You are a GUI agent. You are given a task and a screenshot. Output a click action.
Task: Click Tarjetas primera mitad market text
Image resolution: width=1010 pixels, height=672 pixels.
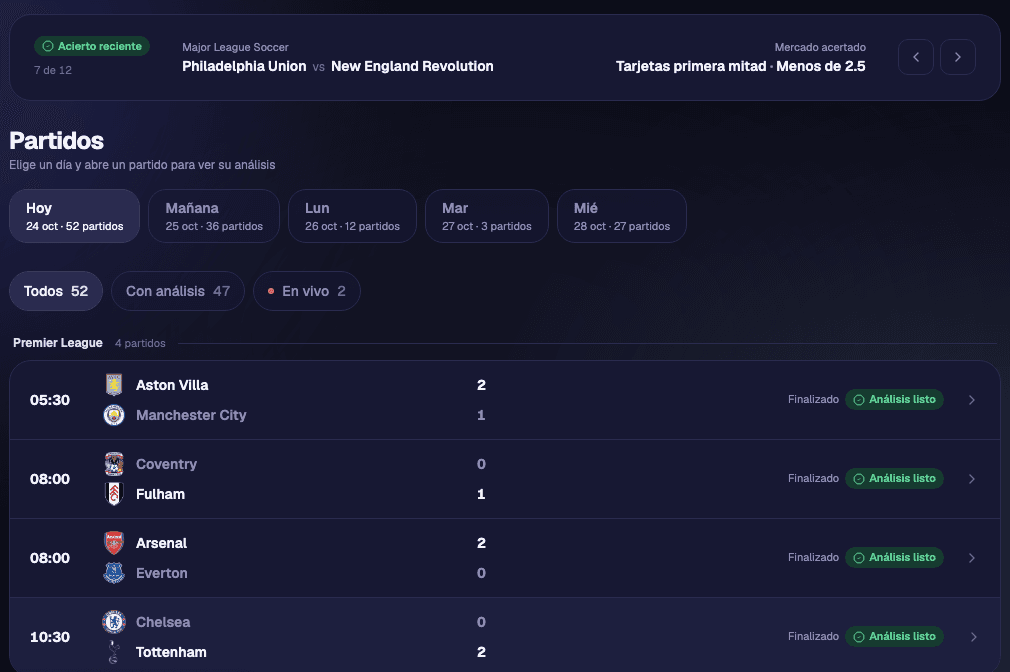691,66
